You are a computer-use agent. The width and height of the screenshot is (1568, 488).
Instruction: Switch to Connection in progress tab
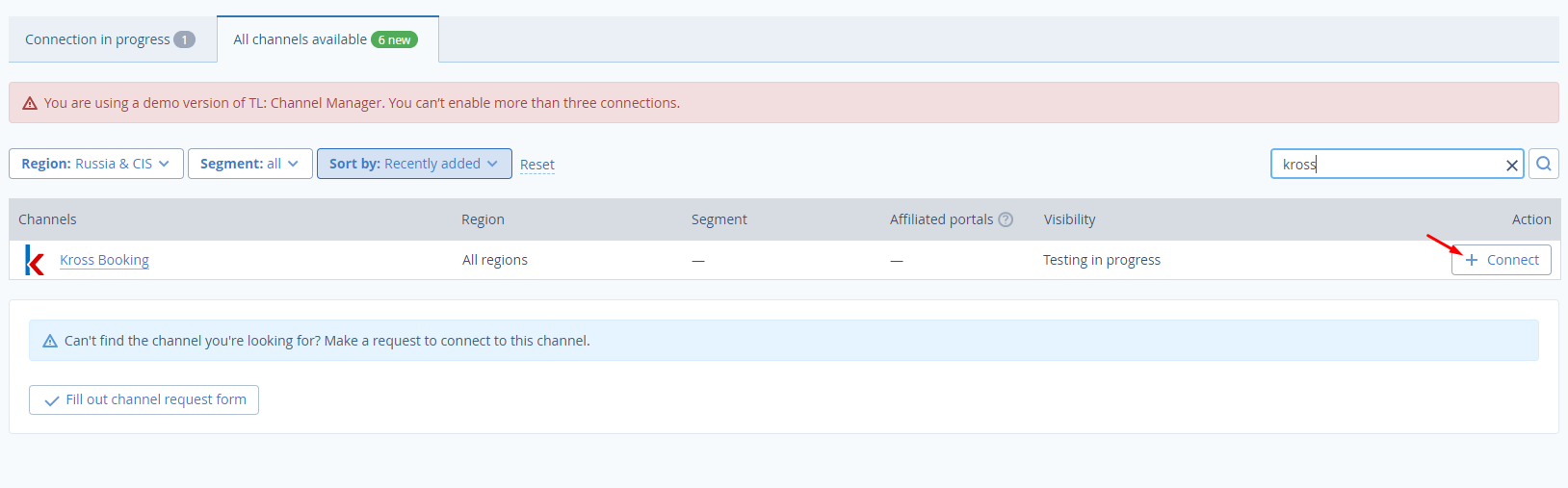[110, 39]
